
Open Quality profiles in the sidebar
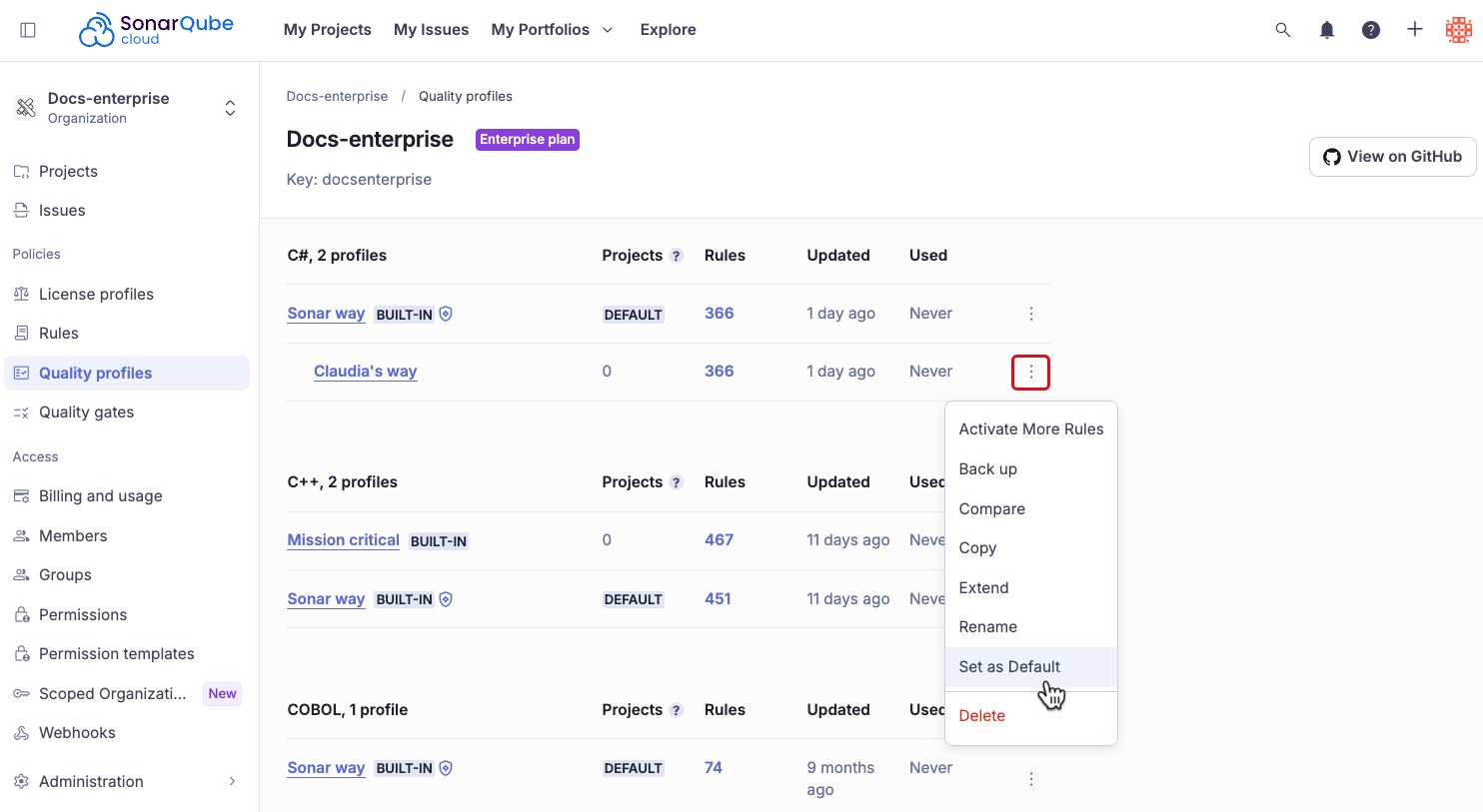coord(126,374)
